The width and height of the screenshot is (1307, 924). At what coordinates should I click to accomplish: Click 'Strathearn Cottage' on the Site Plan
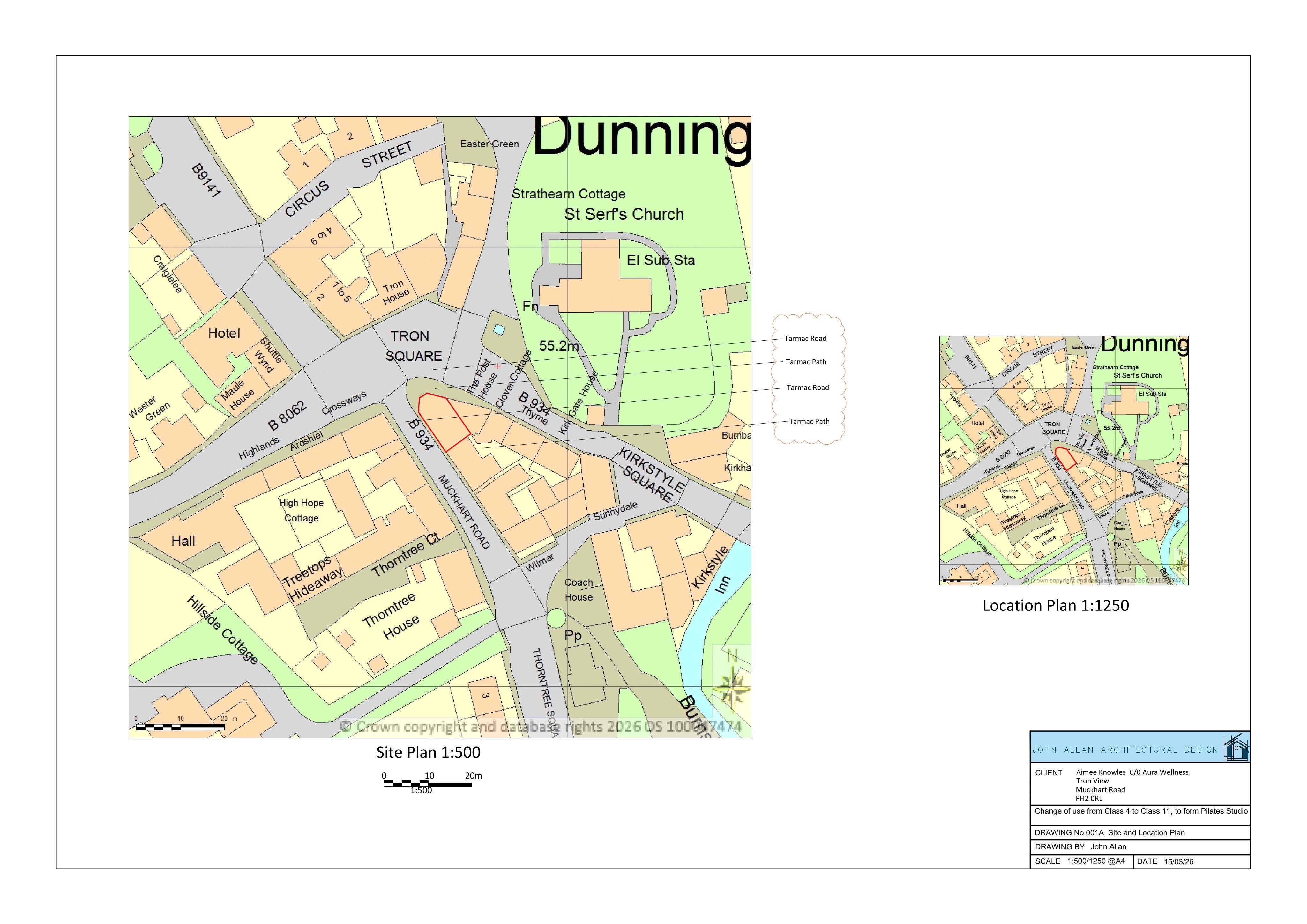[569, 194]
